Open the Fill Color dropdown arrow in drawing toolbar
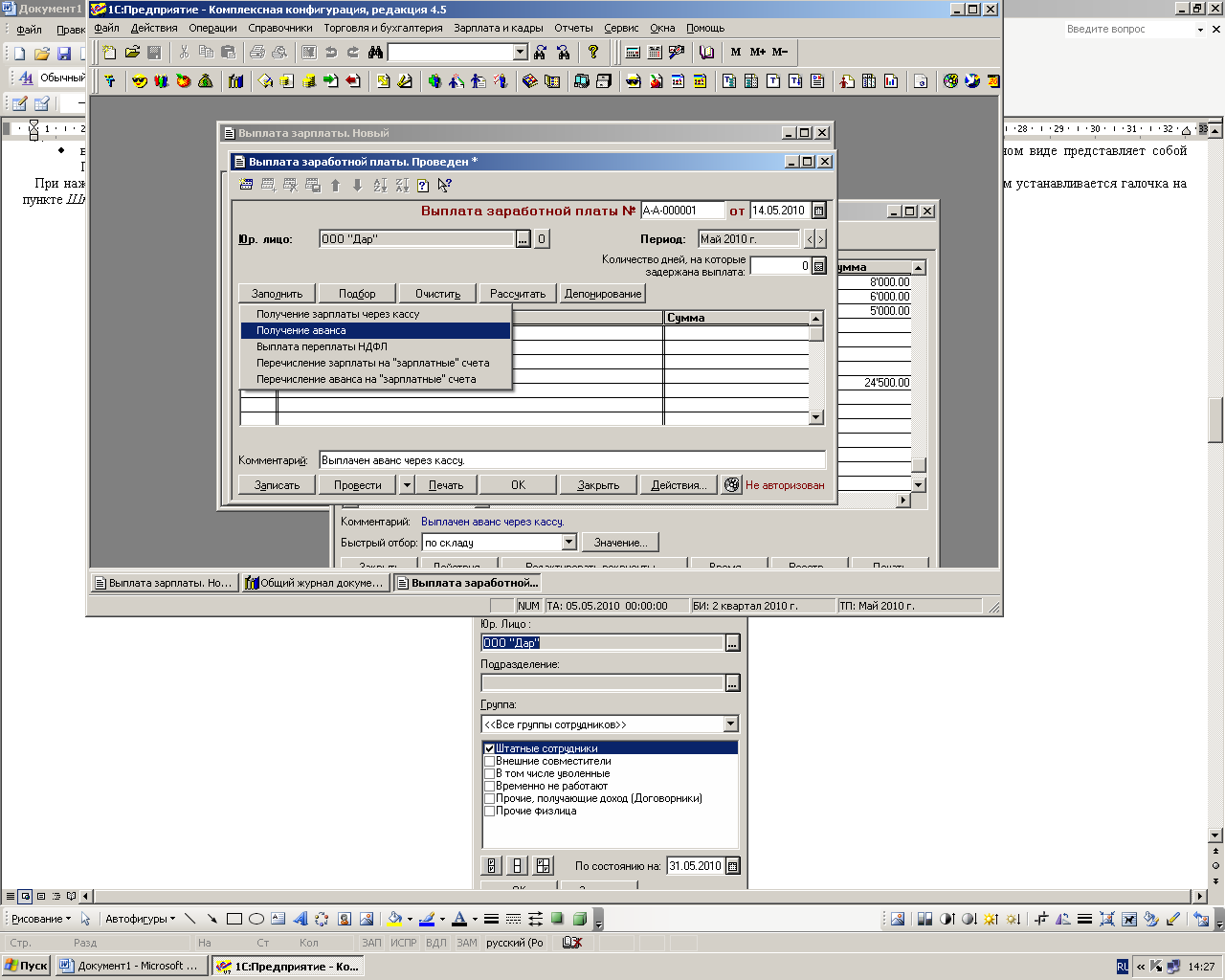Image resolution: width=1225 pixels, height=980 pixels. pos(410,919)
